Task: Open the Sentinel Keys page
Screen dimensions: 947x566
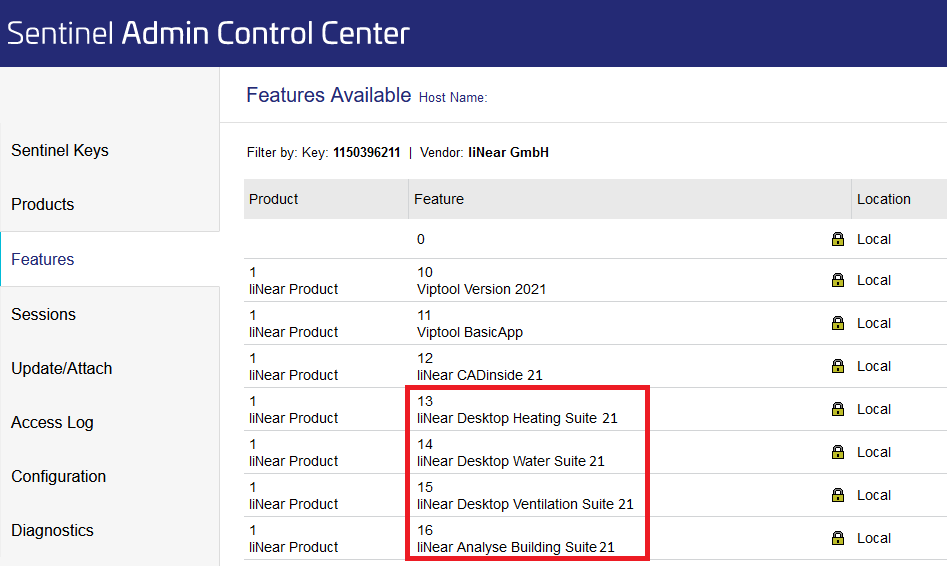Action: (60, 150)
